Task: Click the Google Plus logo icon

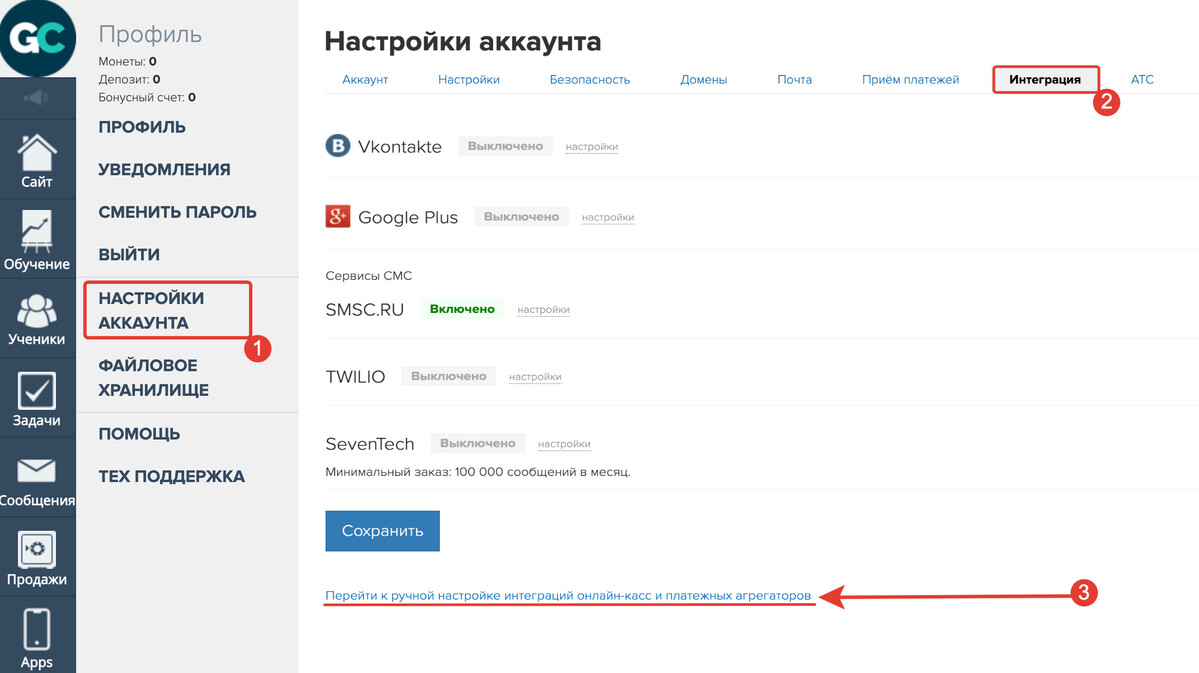Action: [x=338, y=216]
